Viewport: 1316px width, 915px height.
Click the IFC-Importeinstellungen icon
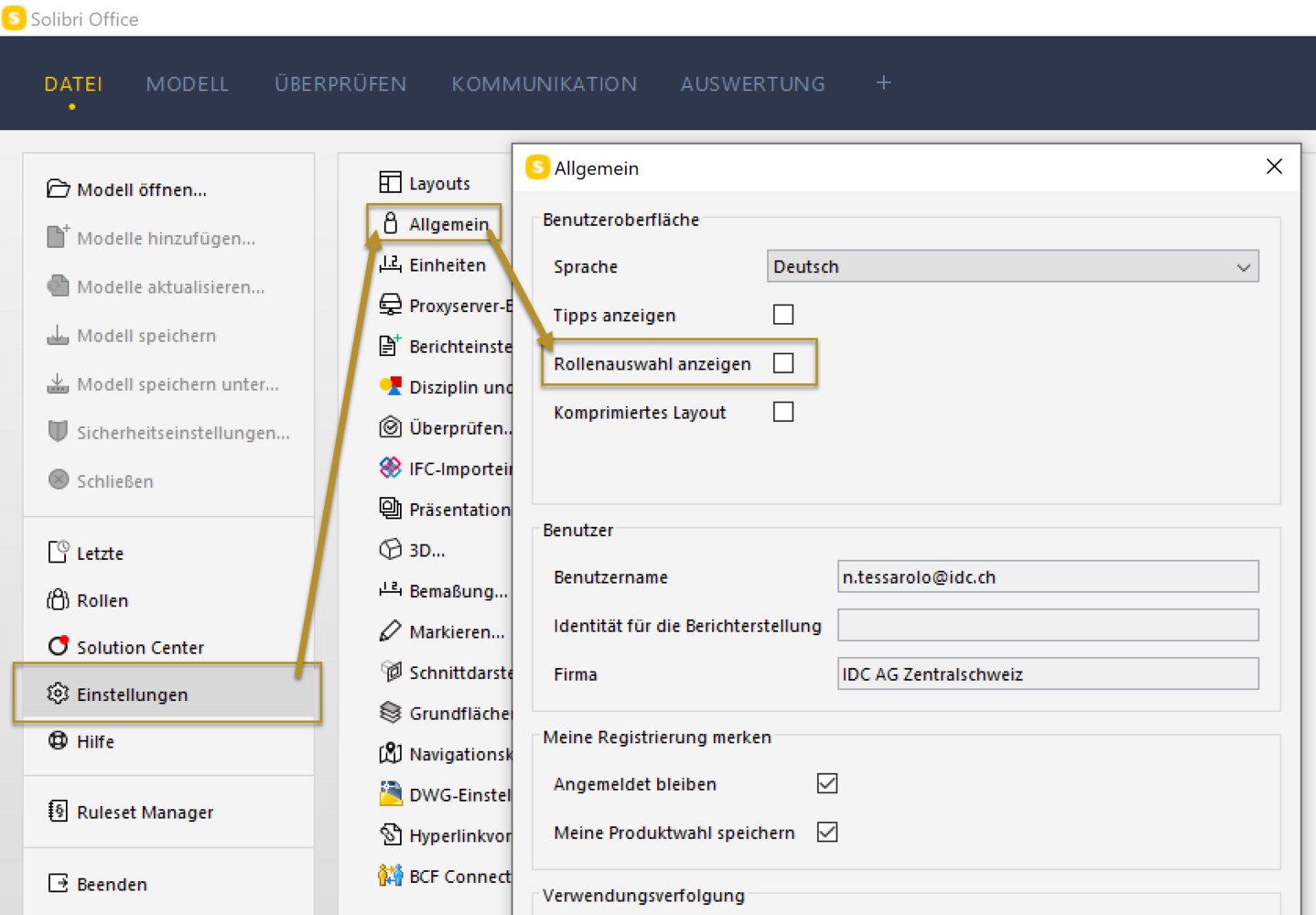[x=391, y=468]
